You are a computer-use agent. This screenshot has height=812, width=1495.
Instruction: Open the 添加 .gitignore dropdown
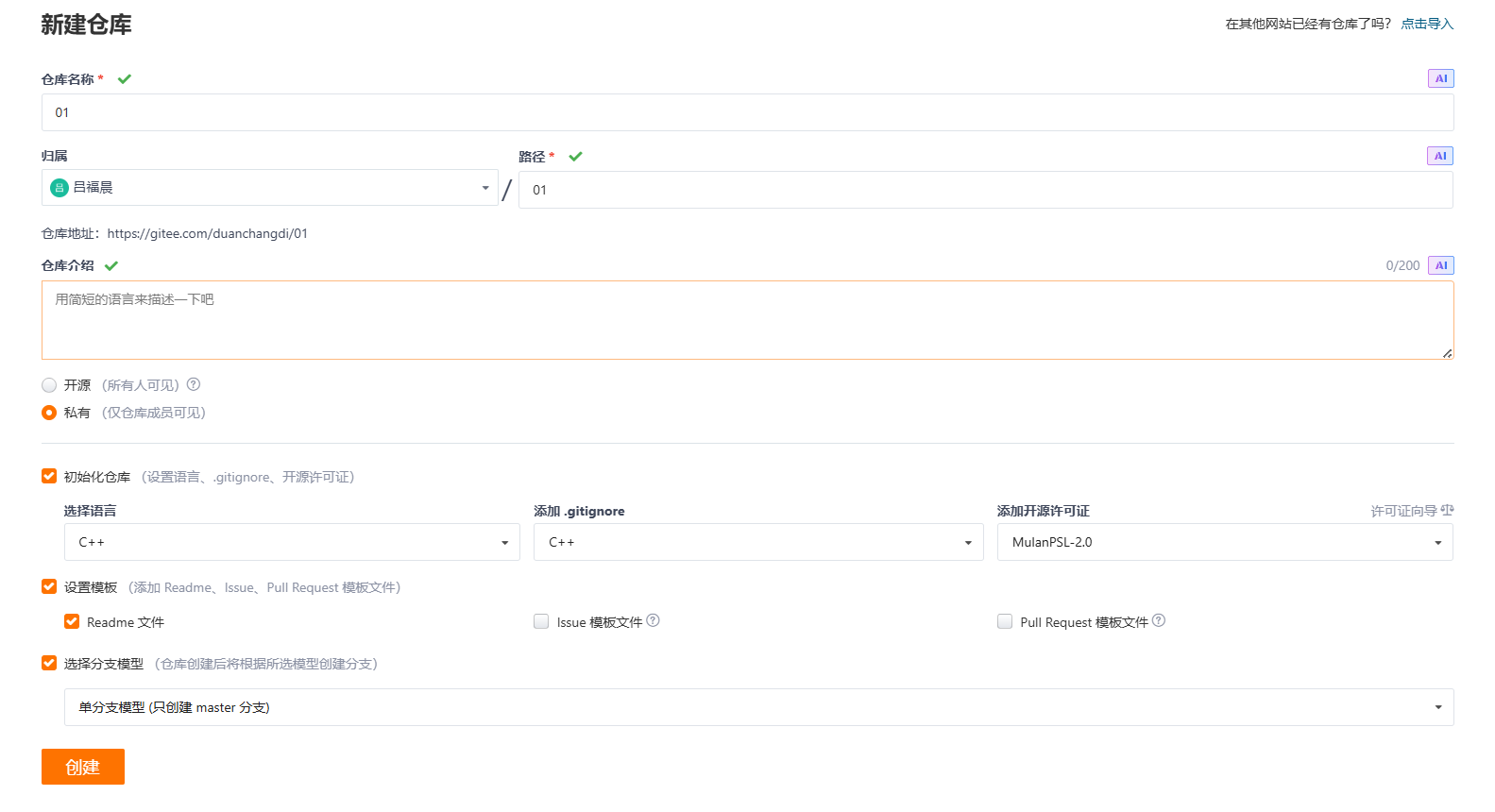(757, 542)
